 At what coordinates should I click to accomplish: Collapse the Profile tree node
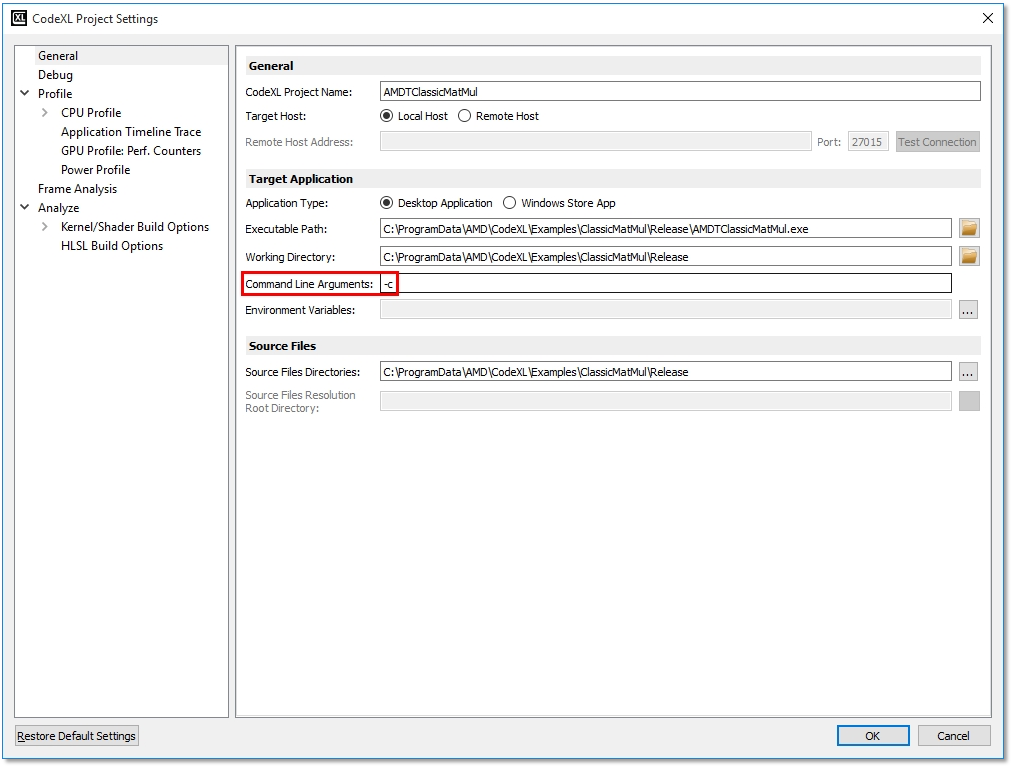(x=25, y=93)
